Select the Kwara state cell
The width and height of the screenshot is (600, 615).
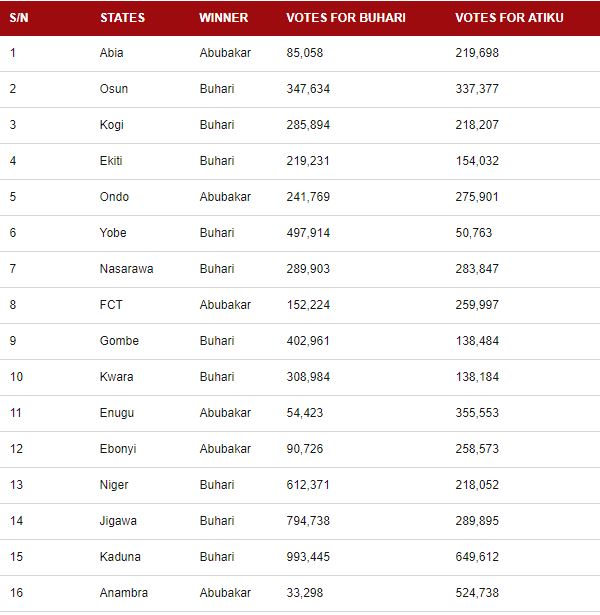click(116, 377)
